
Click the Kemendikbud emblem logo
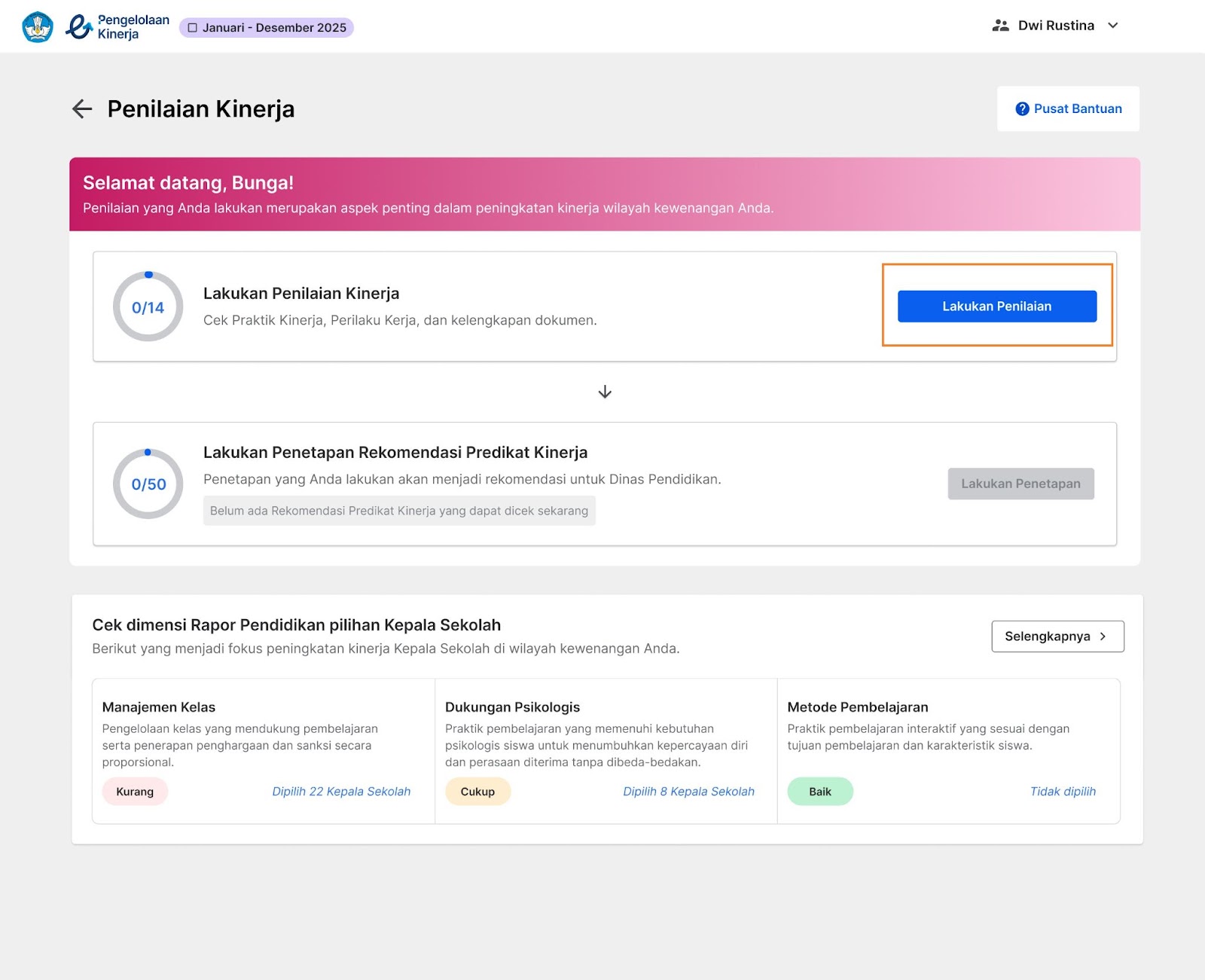[x=38, y=27]
